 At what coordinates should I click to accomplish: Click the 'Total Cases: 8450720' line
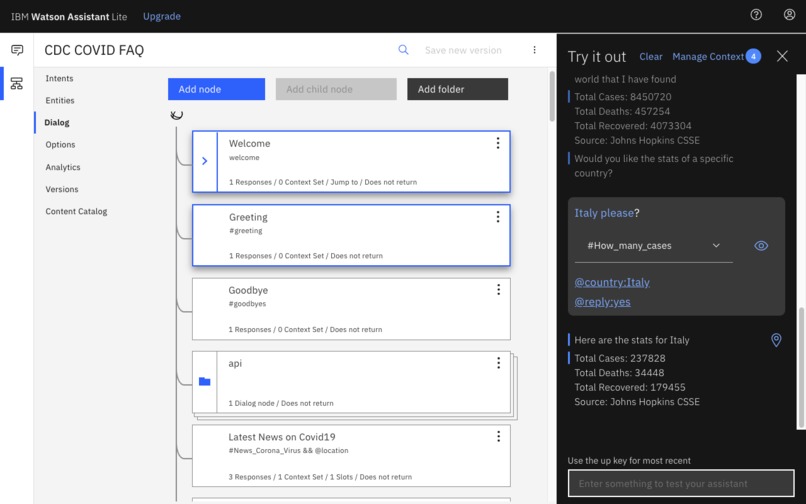point(622,97)
